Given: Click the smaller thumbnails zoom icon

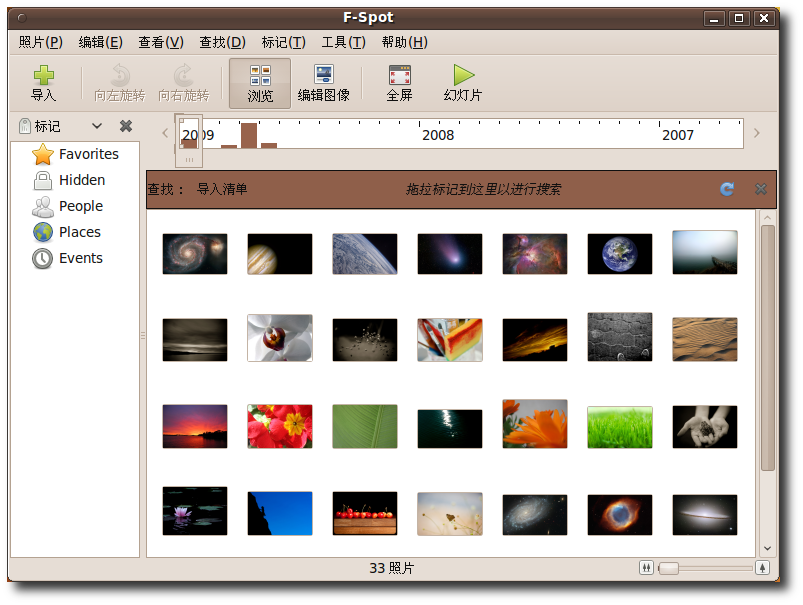Looking at the screenshot, I should tap(646, 568).
